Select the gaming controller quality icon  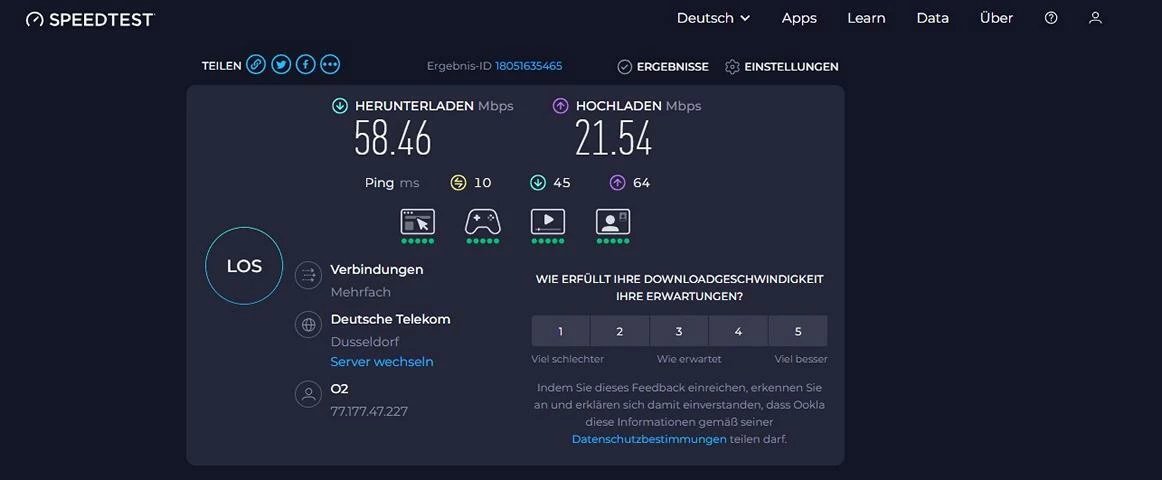tap(482, 222)
